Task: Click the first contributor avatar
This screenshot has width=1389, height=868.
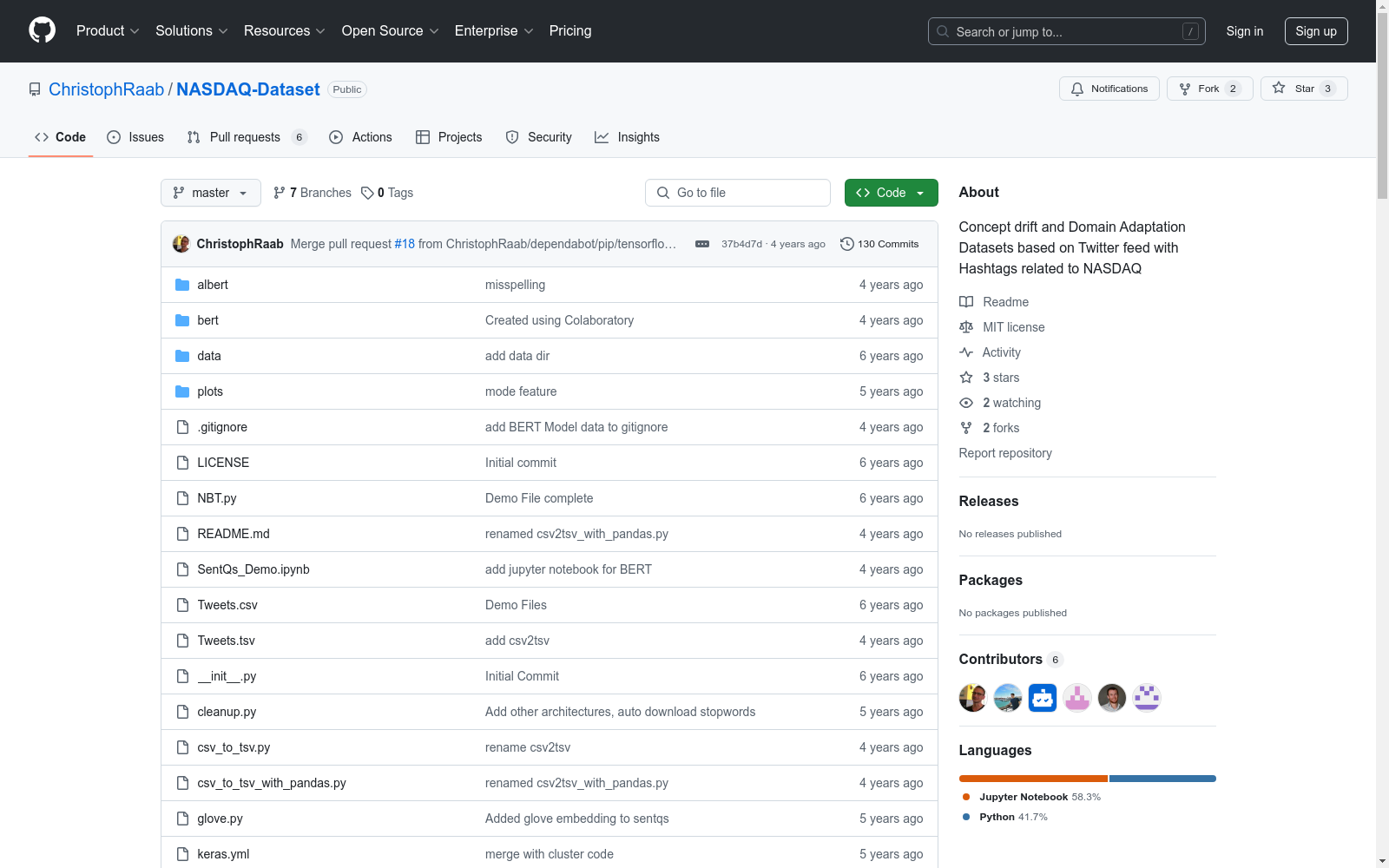Action: [973, 698]
